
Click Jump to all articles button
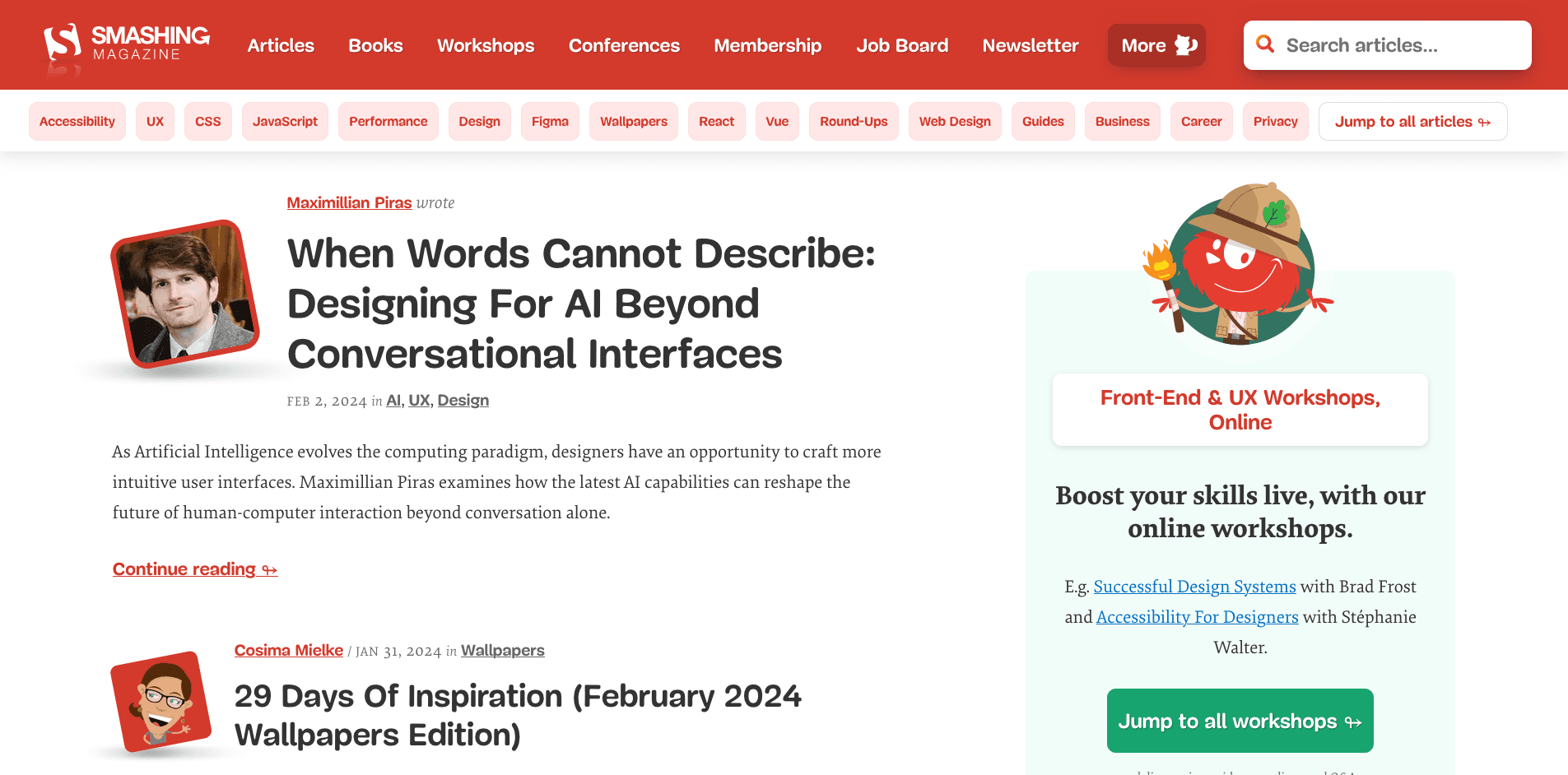(1413, 121)
